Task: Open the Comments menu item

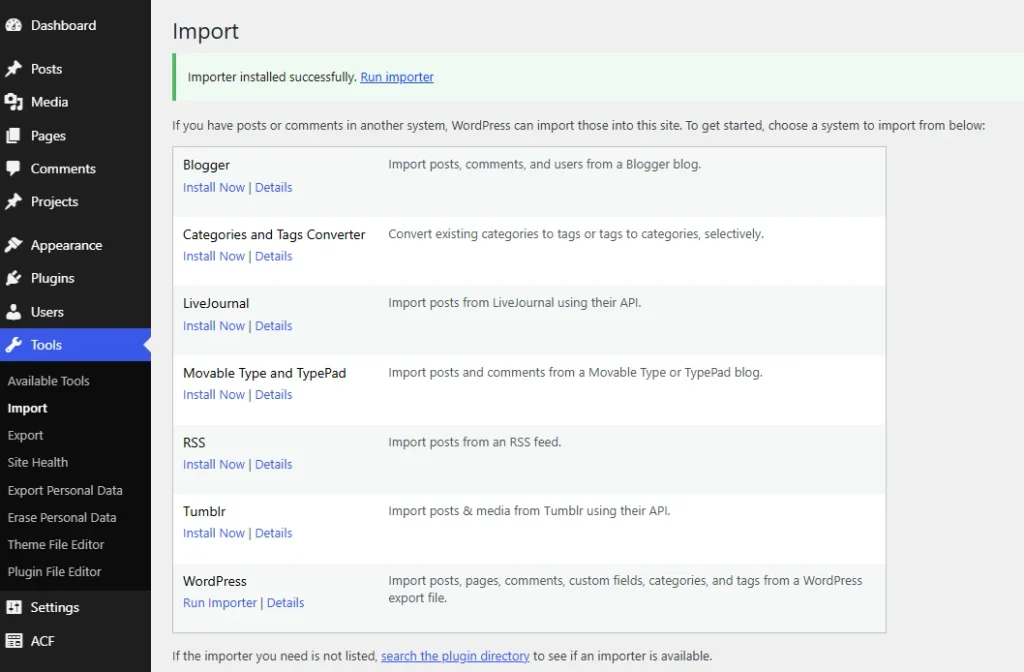Action: 63,168
